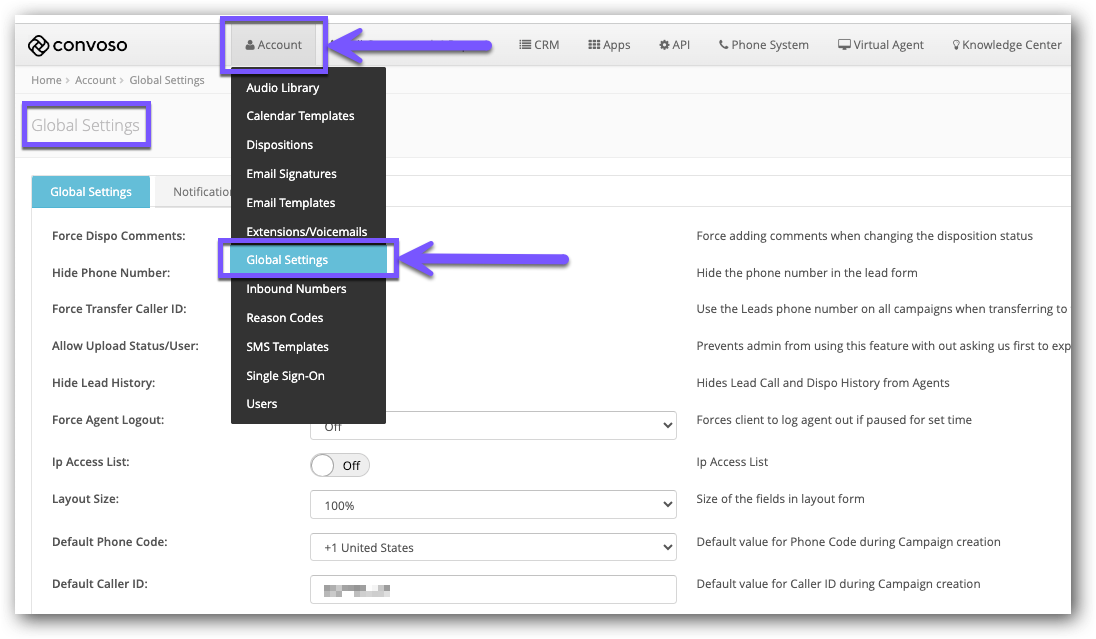Click the Default Caller ID input field
The image size is (1096, 639).
coord(492,589)
